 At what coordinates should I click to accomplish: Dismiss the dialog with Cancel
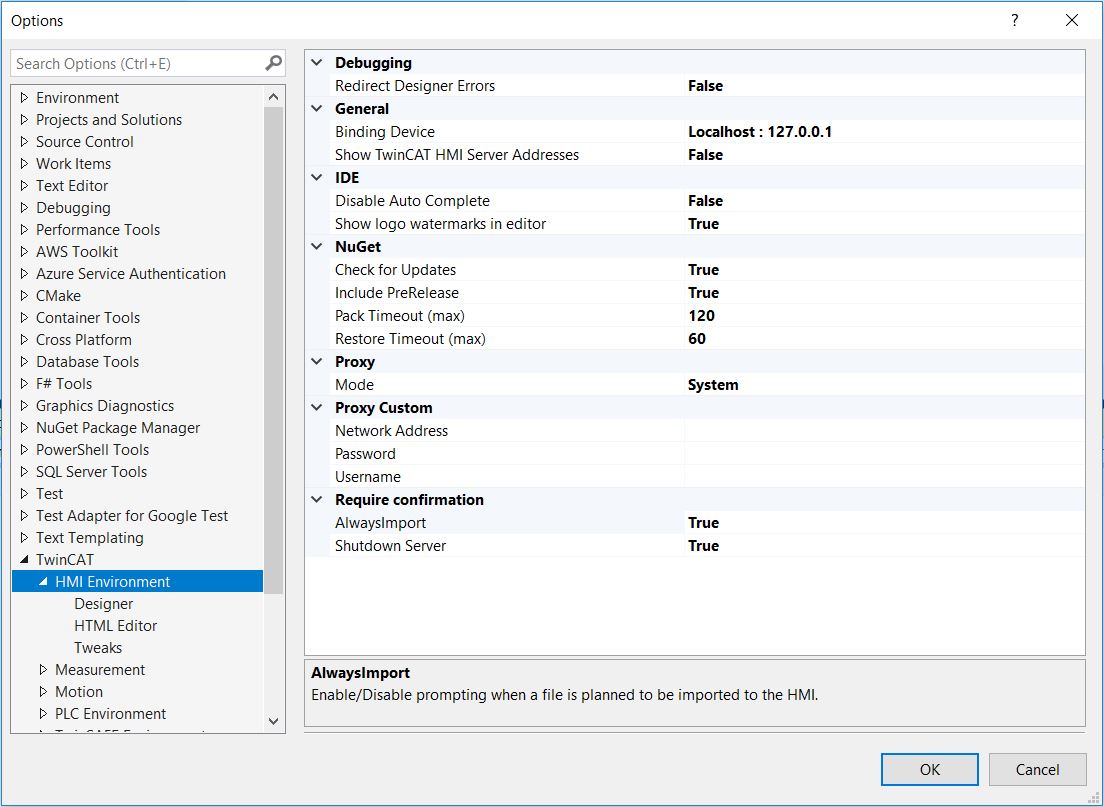[1037, 769]
